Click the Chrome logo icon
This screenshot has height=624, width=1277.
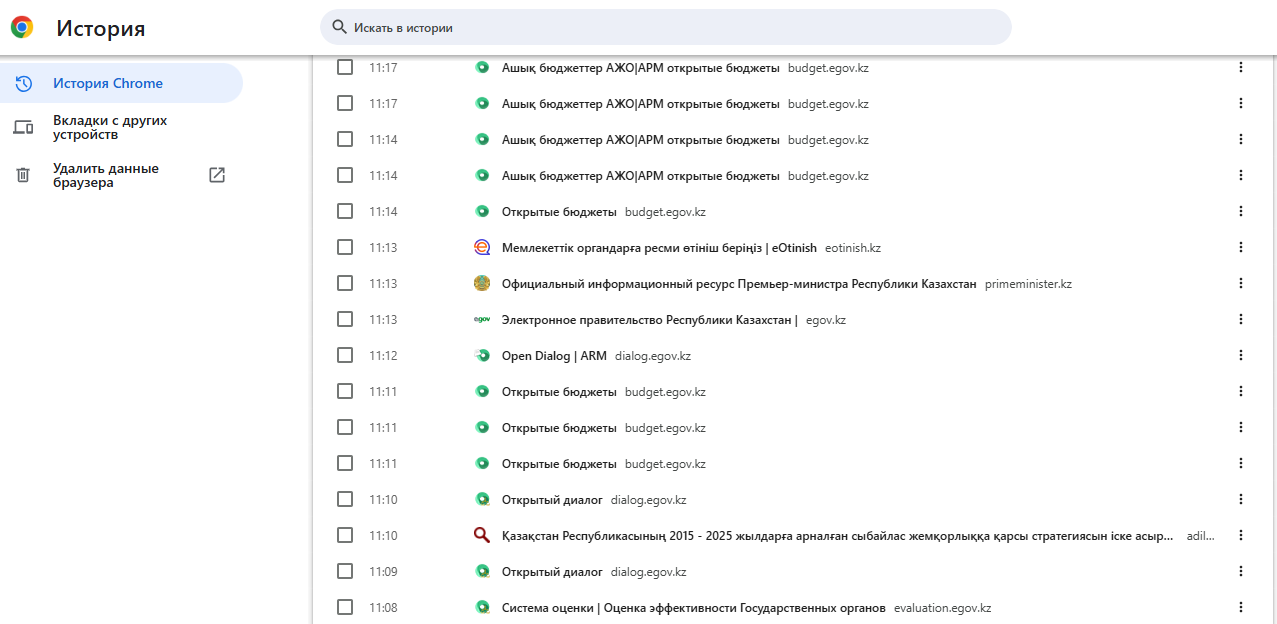[x=22, y=28]
